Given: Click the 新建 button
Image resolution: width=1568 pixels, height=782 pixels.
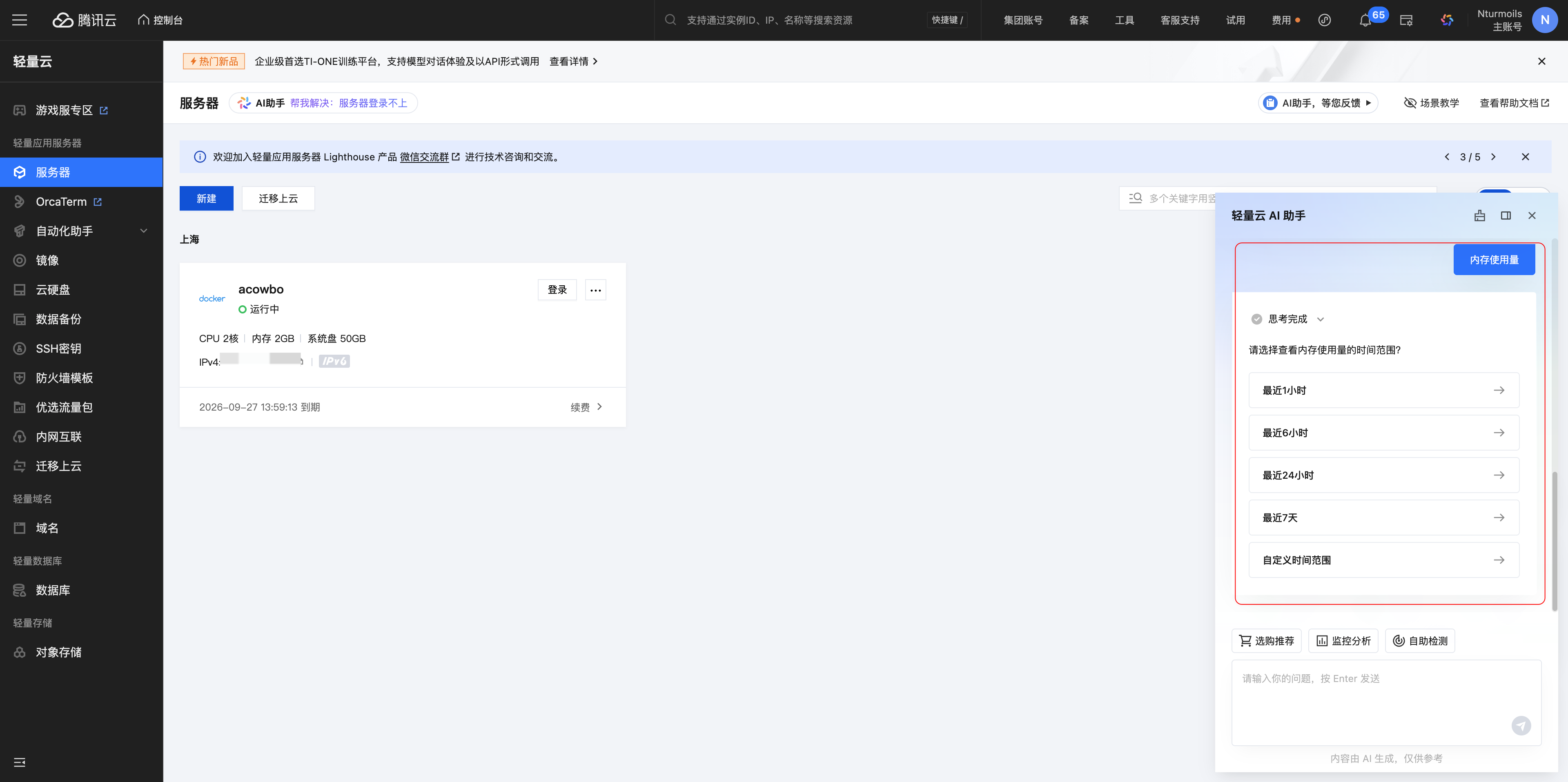Looking at the screenshot, I should tap(206, 198).
